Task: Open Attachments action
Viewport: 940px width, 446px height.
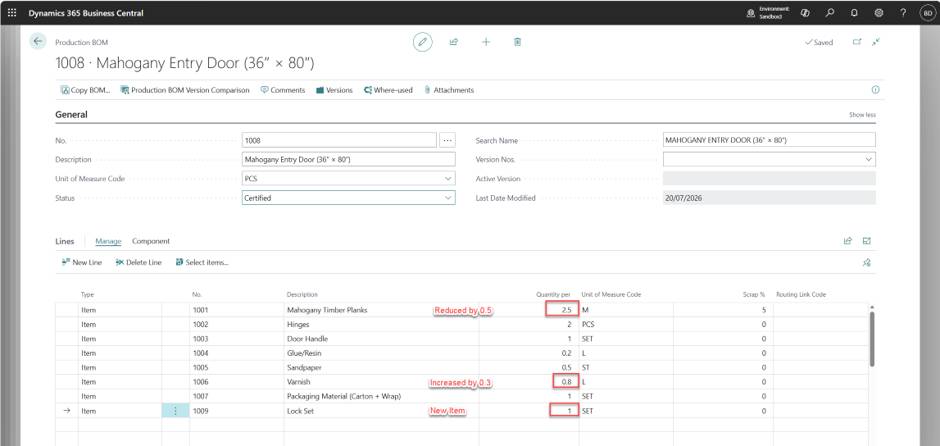Action: (x=449, y=90)
